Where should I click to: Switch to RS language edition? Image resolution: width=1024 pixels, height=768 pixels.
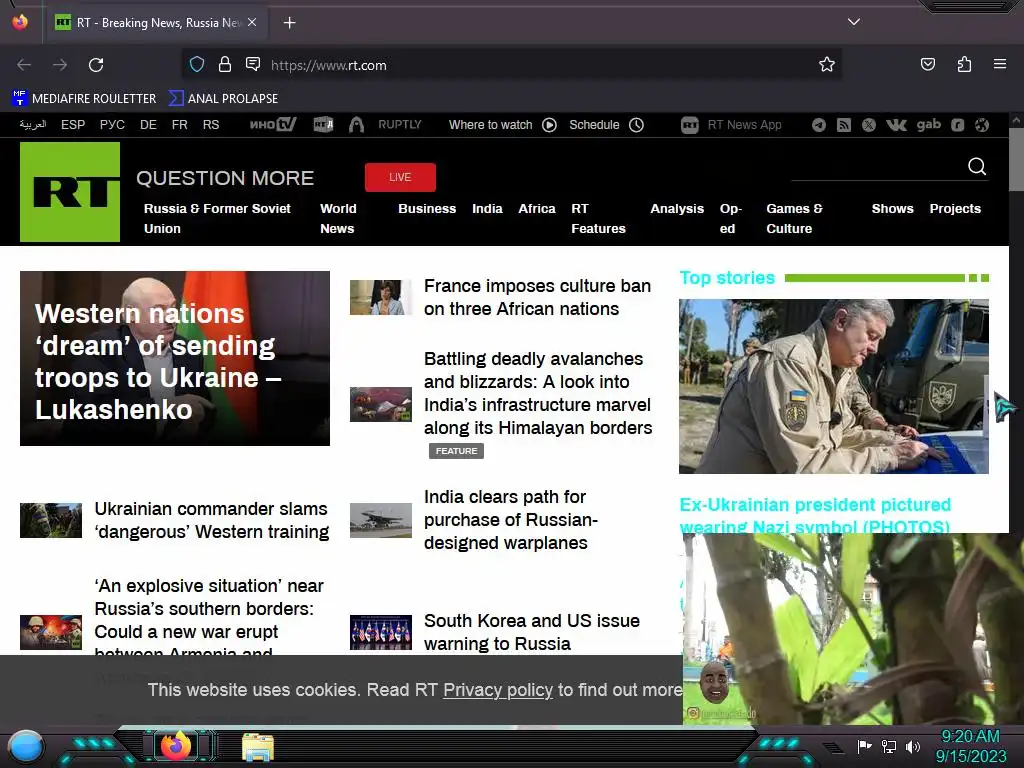click(211, 125)
